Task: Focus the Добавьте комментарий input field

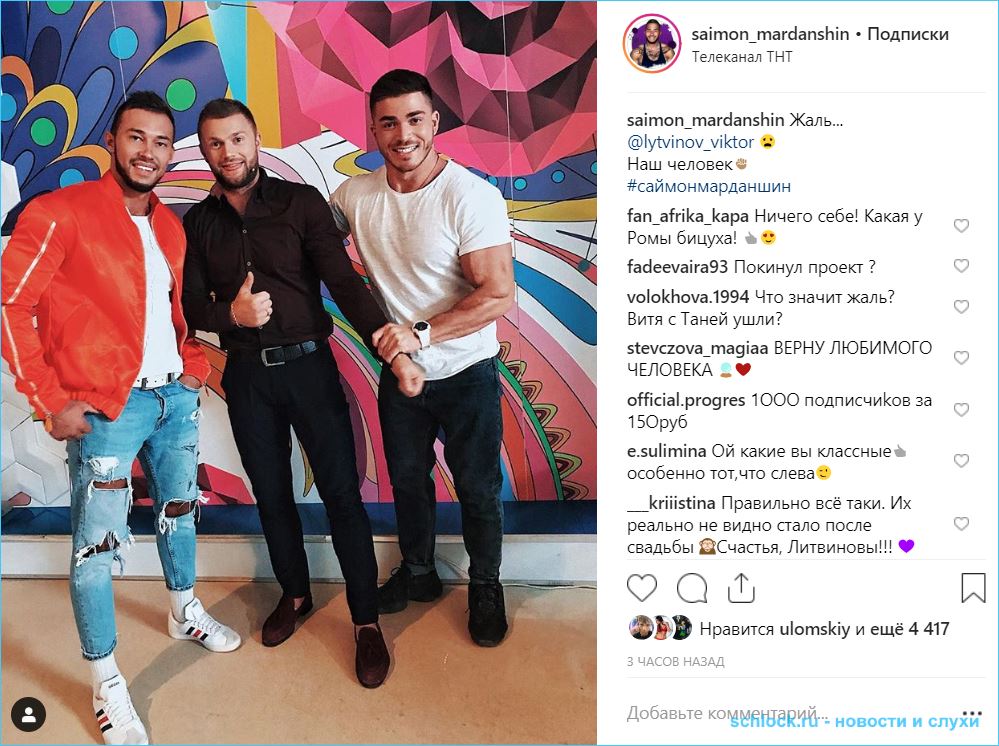Action: (x=790, y=713)
